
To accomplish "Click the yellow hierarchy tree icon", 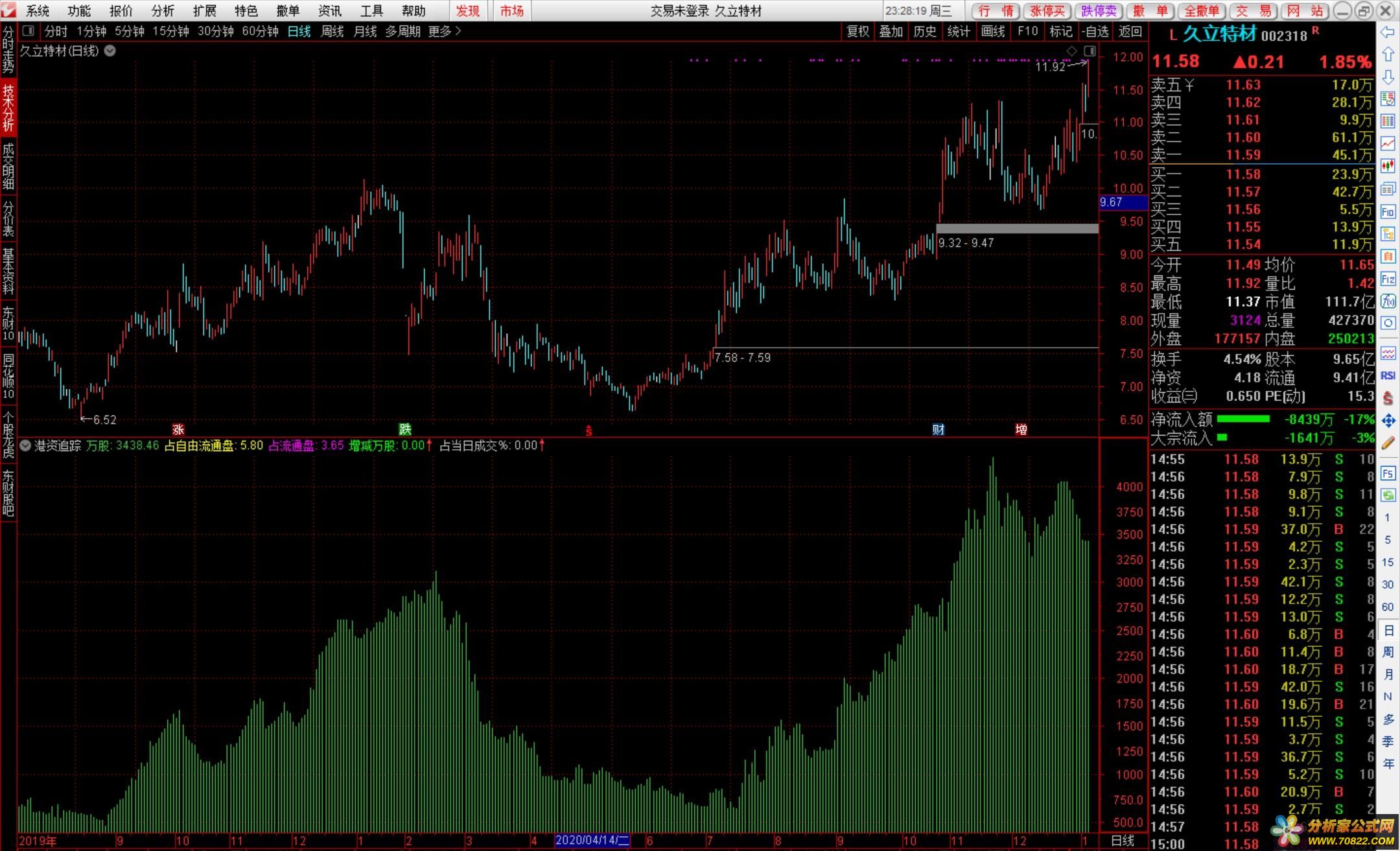I will [1388, 234].
